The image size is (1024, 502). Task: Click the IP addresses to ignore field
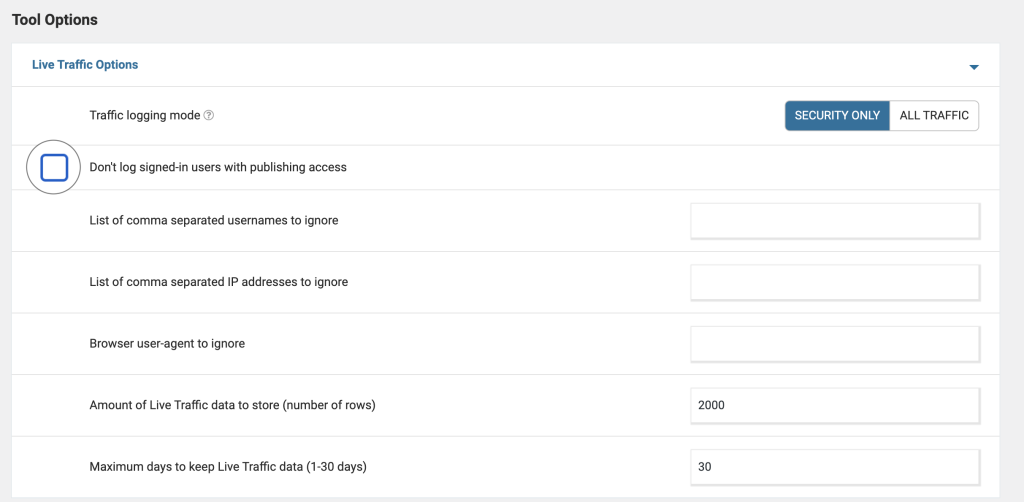tap(835, 283)
